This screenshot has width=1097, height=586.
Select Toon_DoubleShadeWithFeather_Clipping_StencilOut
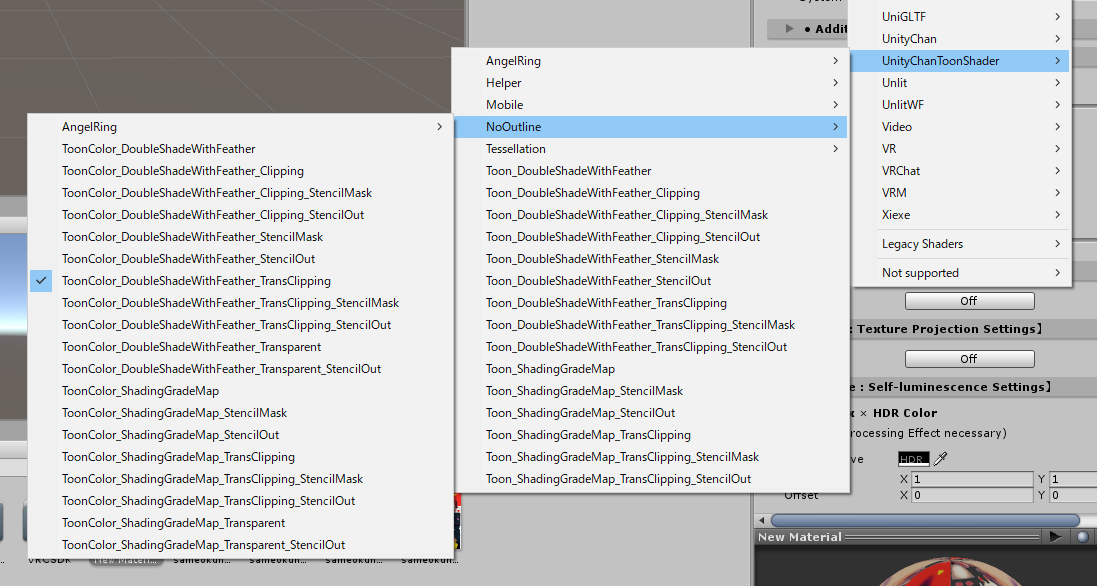[651, 237]
